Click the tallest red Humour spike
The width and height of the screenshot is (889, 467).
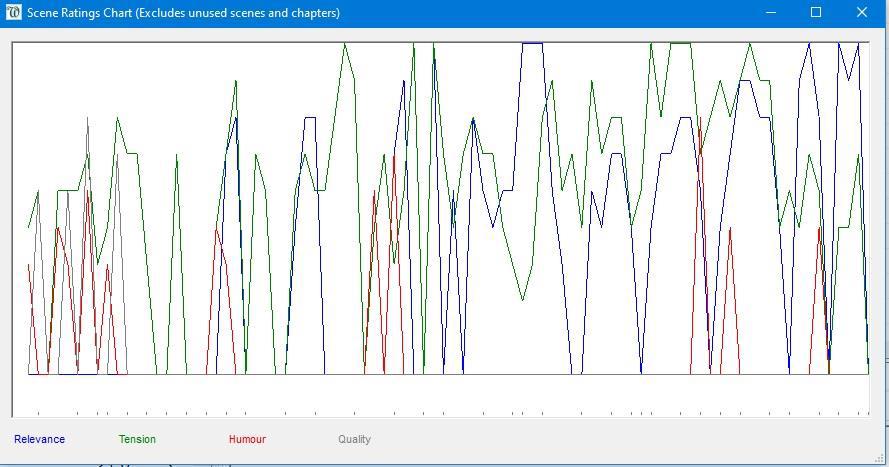click(700, 119)
